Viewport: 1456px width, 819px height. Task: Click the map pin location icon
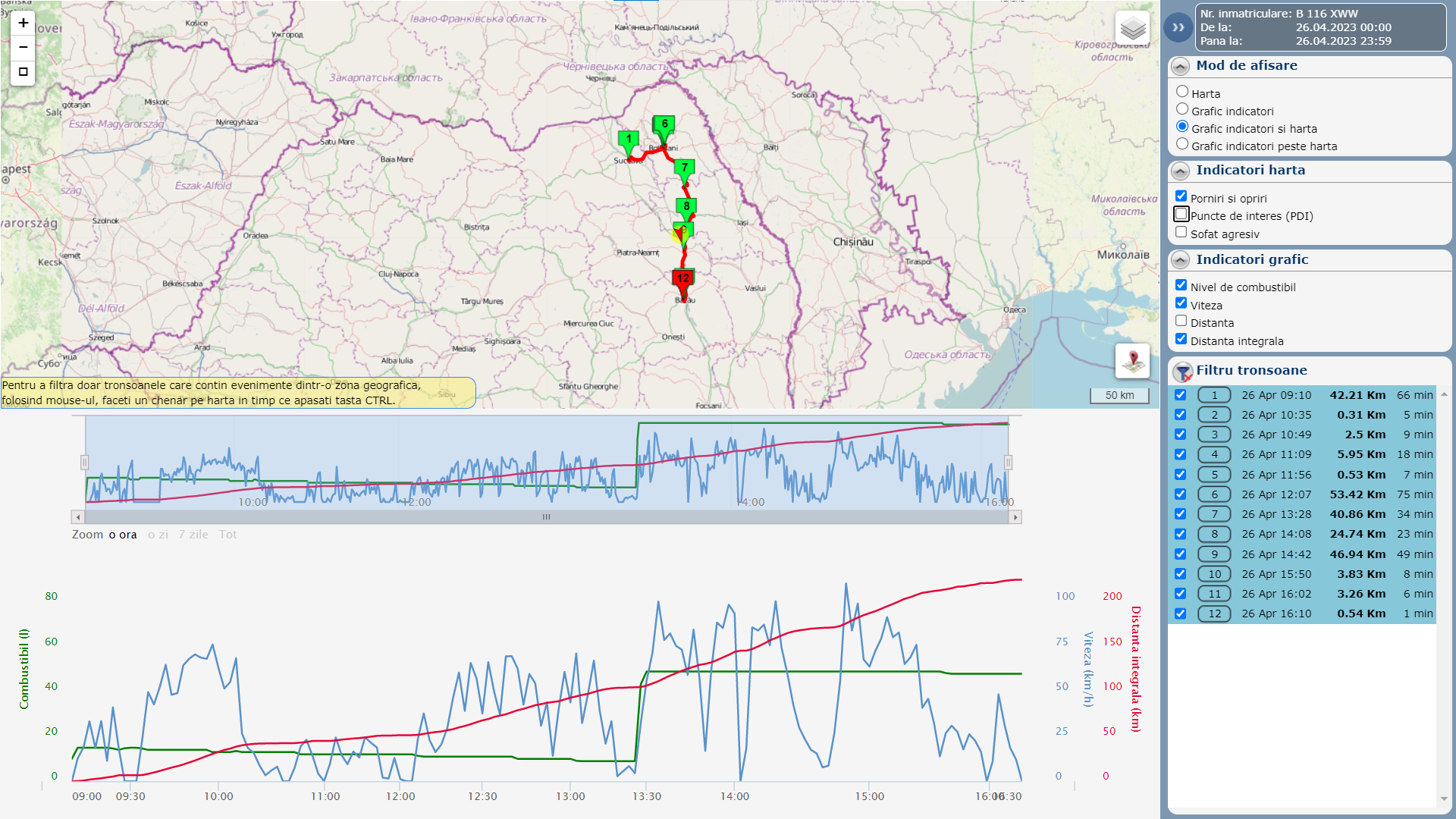tap(1132, 360)
